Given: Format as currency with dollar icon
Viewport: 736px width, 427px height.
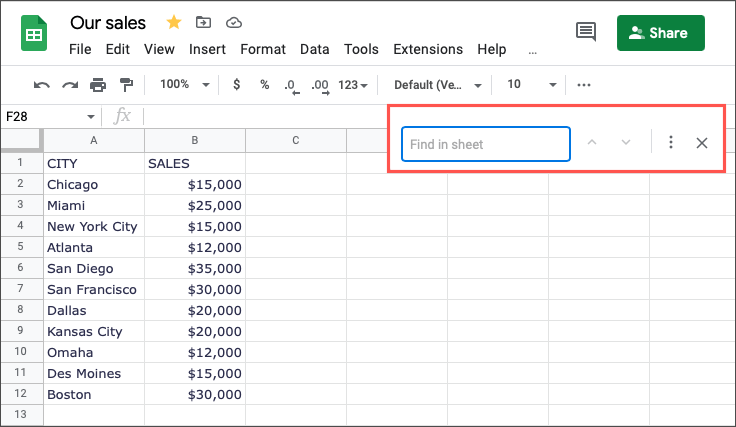Looking at the screenshot, I should pyautogui.click(x=236, y=85).
